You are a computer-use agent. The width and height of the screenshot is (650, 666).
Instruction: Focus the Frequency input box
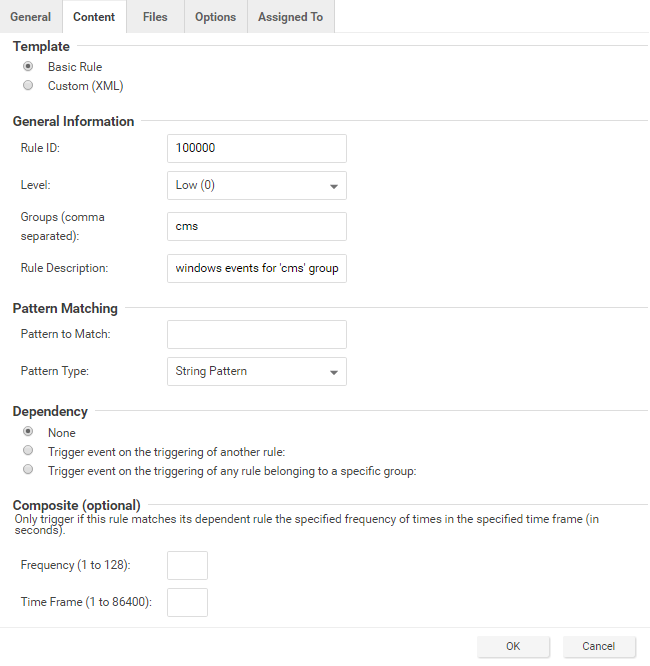click(x=187, y=565)
